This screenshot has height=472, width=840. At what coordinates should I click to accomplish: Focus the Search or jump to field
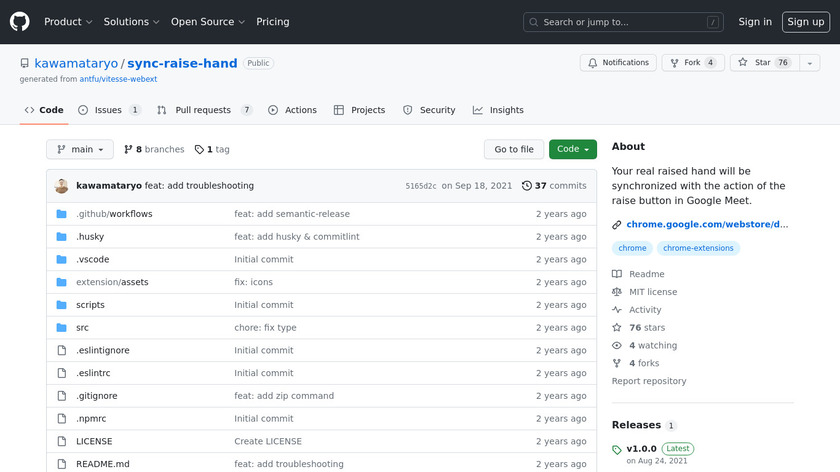(x=623, y=22)
